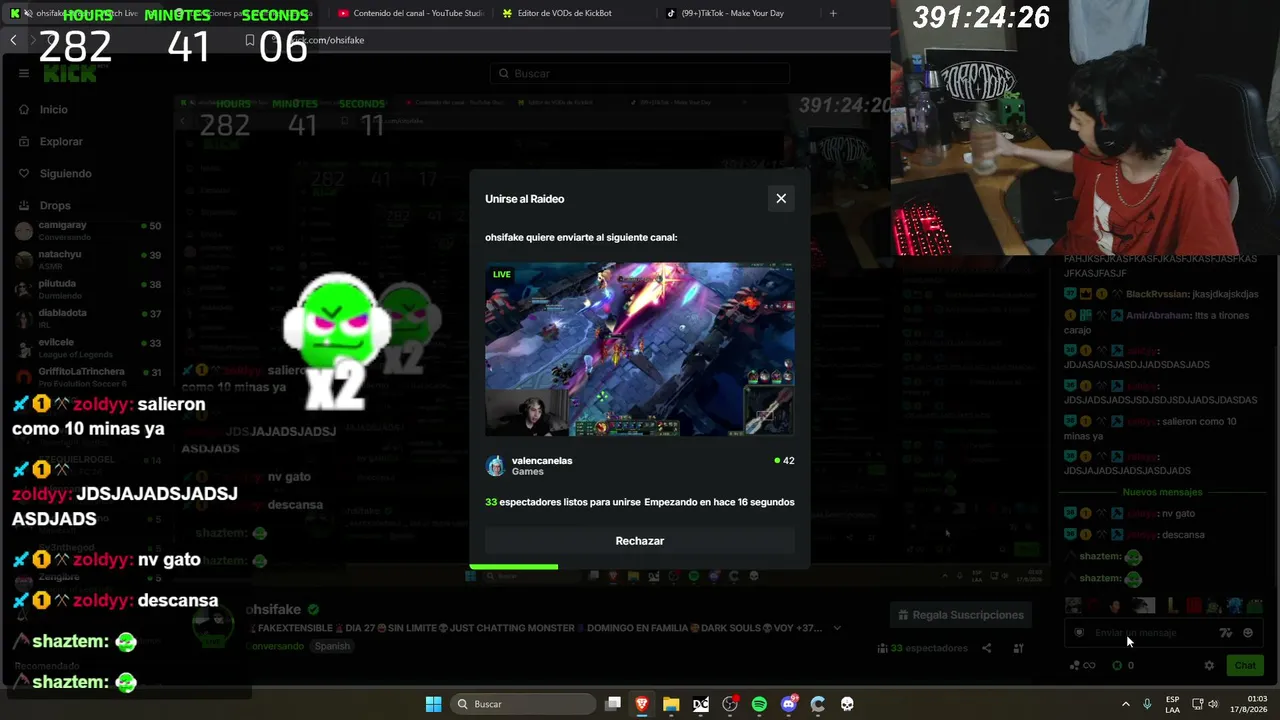1280x720 pixels.
Task: Go to Inicio in Kick sidebar
Action: (54, 109)
